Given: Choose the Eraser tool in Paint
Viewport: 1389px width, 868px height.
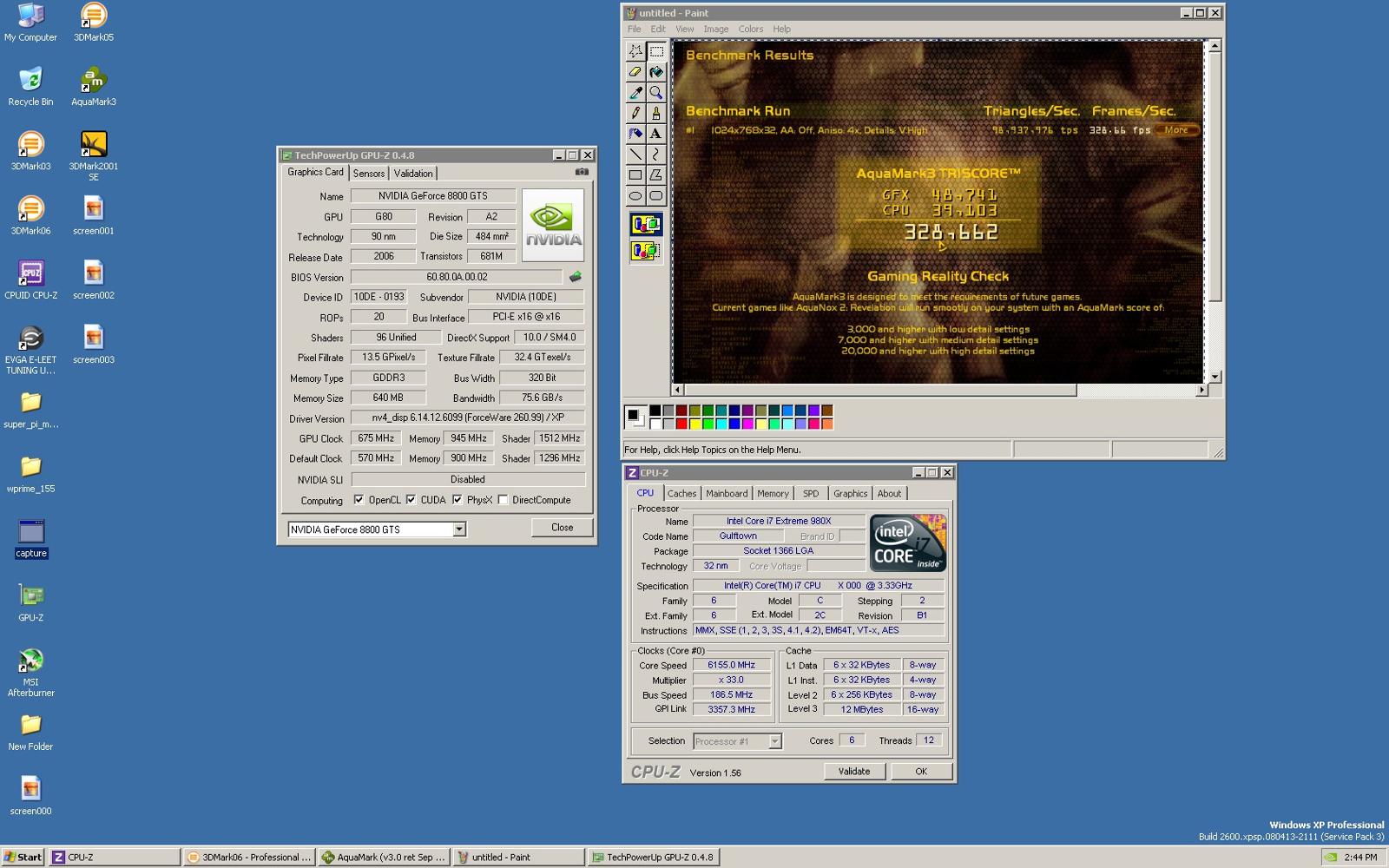Looking at the screenshot, I should [635, 72].
